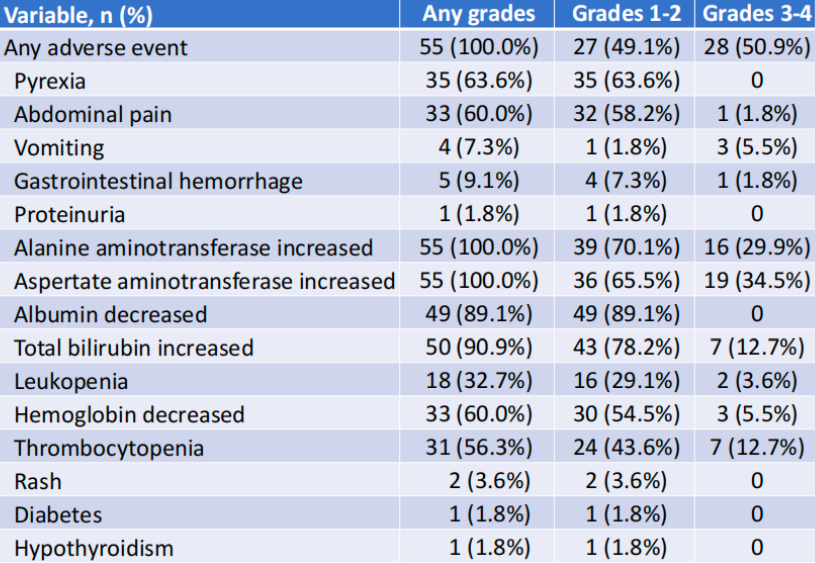Click the 'Grades 1-2' column header
Viewport: 815px width, 563px height.
pos(626,14)
